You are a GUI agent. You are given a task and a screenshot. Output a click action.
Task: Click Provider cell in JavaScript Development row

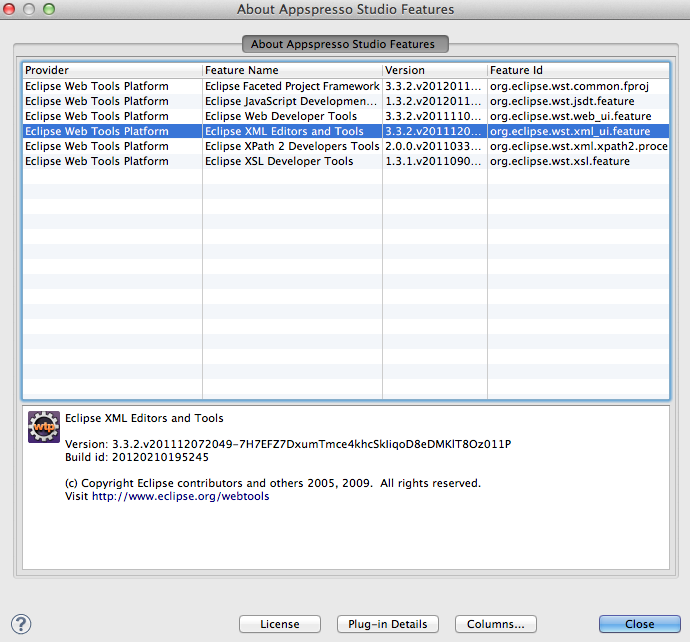click(112, 101)
